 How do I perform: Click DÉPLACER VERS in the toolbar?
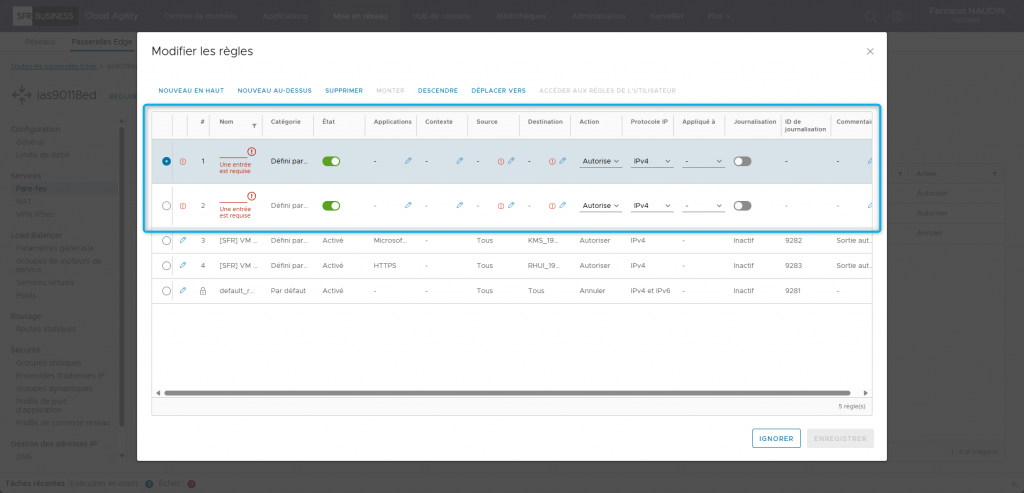coord(498,90)
